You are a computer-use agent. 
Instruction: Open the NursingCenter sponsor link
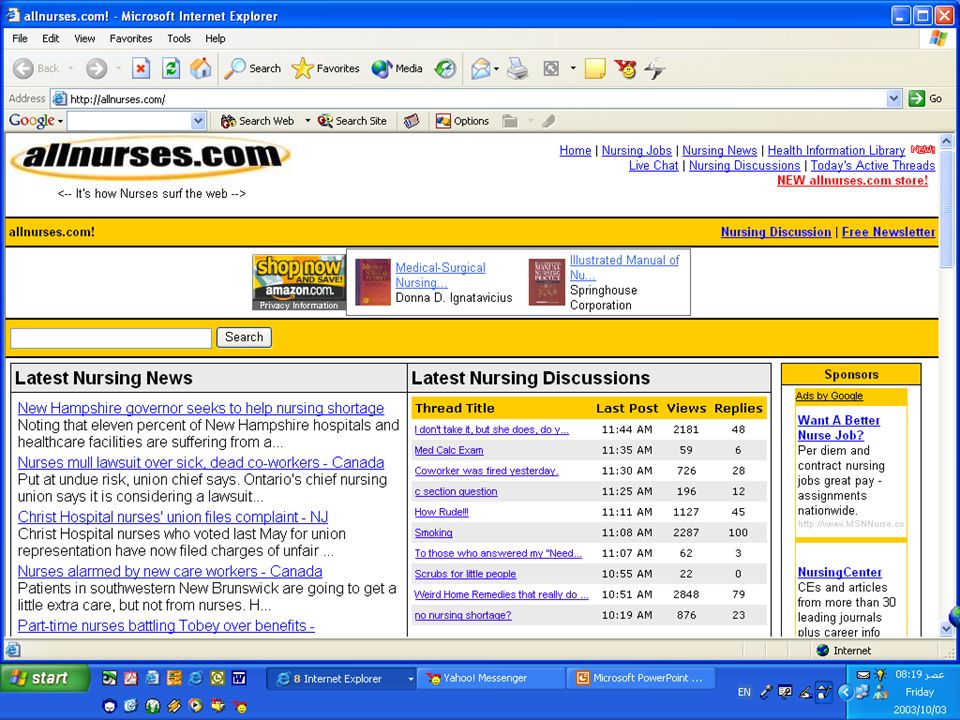tap(839, 572)
